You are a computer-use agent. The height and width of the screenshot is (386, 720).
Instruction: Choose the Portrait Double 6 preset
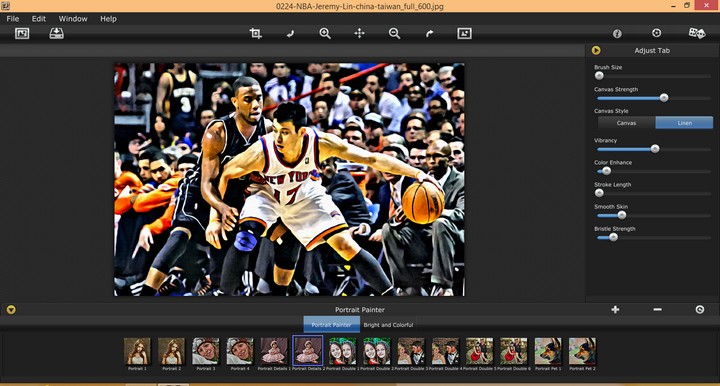click(x=513, y=351)
